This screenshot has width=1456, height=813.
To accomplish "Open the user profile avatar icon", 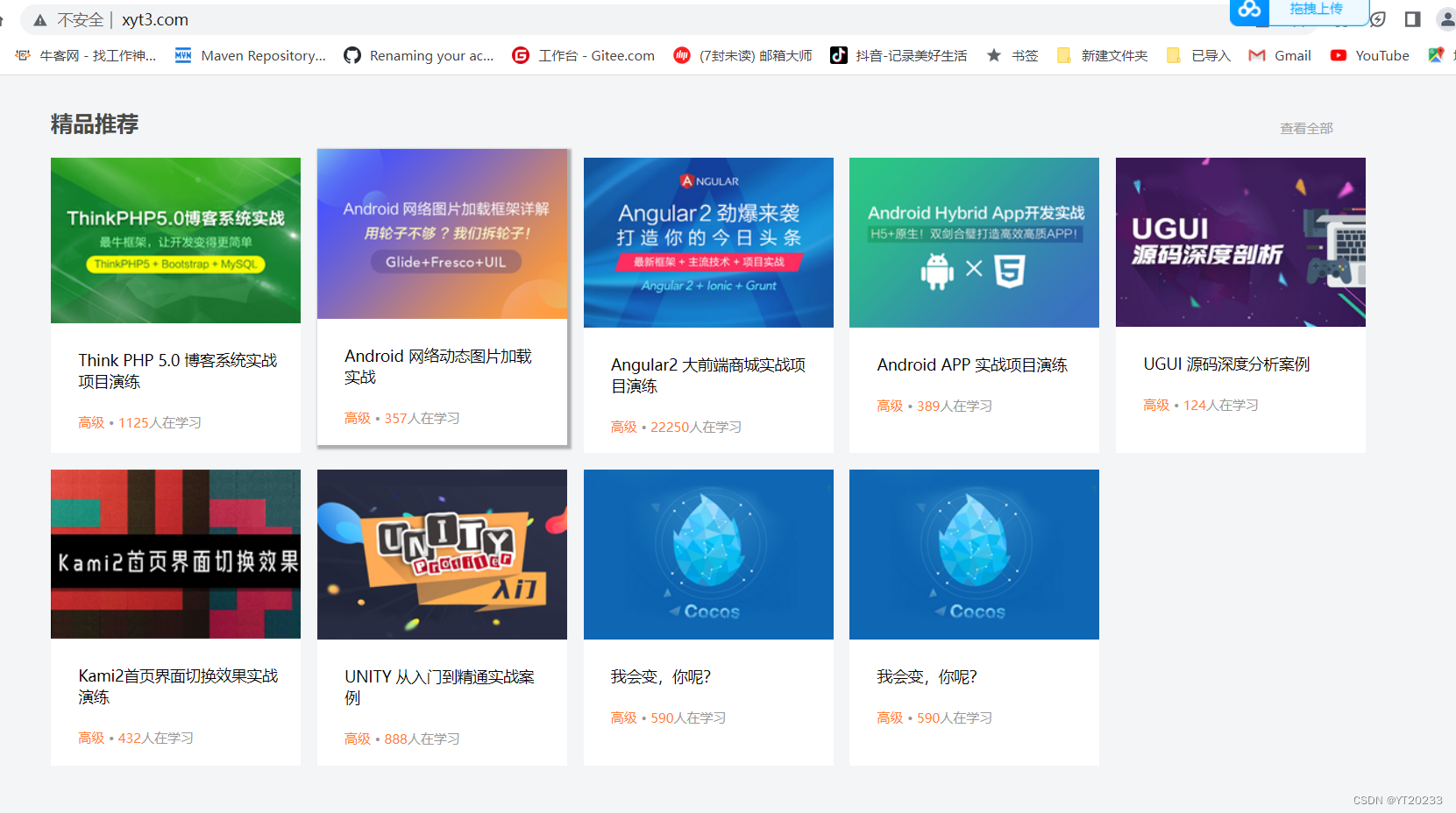I will click(1446, 19).
